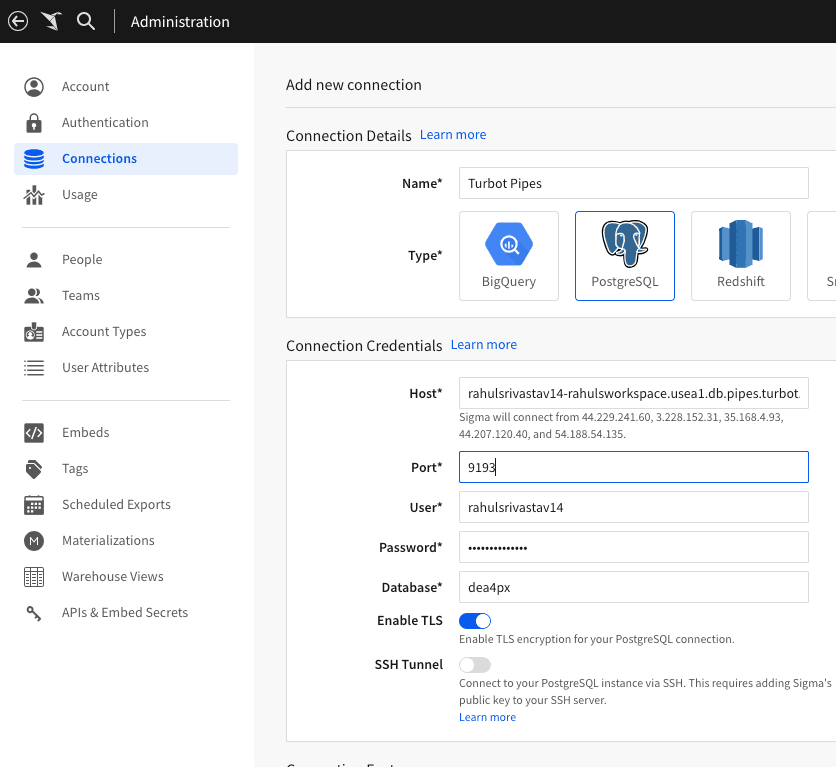Click Connections in the sidebar
The height and width of the screenshot is (767, 836).
[x=126, y=159]
